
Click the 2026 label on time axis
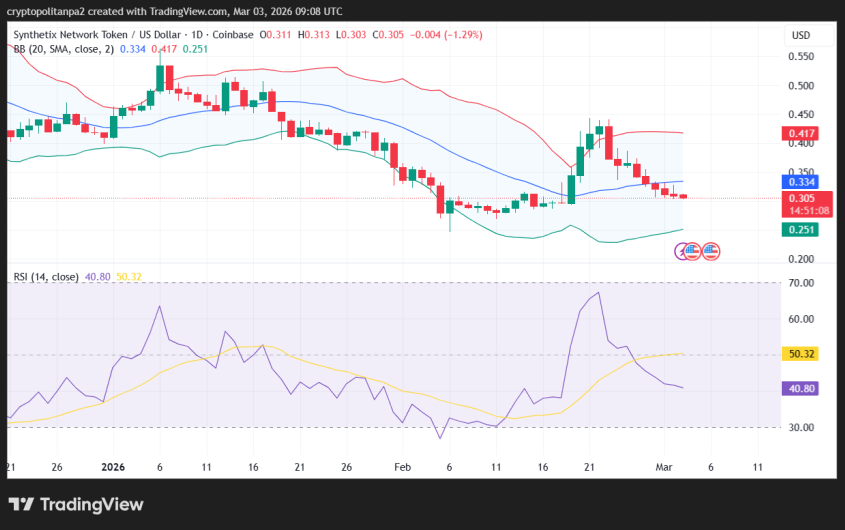(112, 467)
